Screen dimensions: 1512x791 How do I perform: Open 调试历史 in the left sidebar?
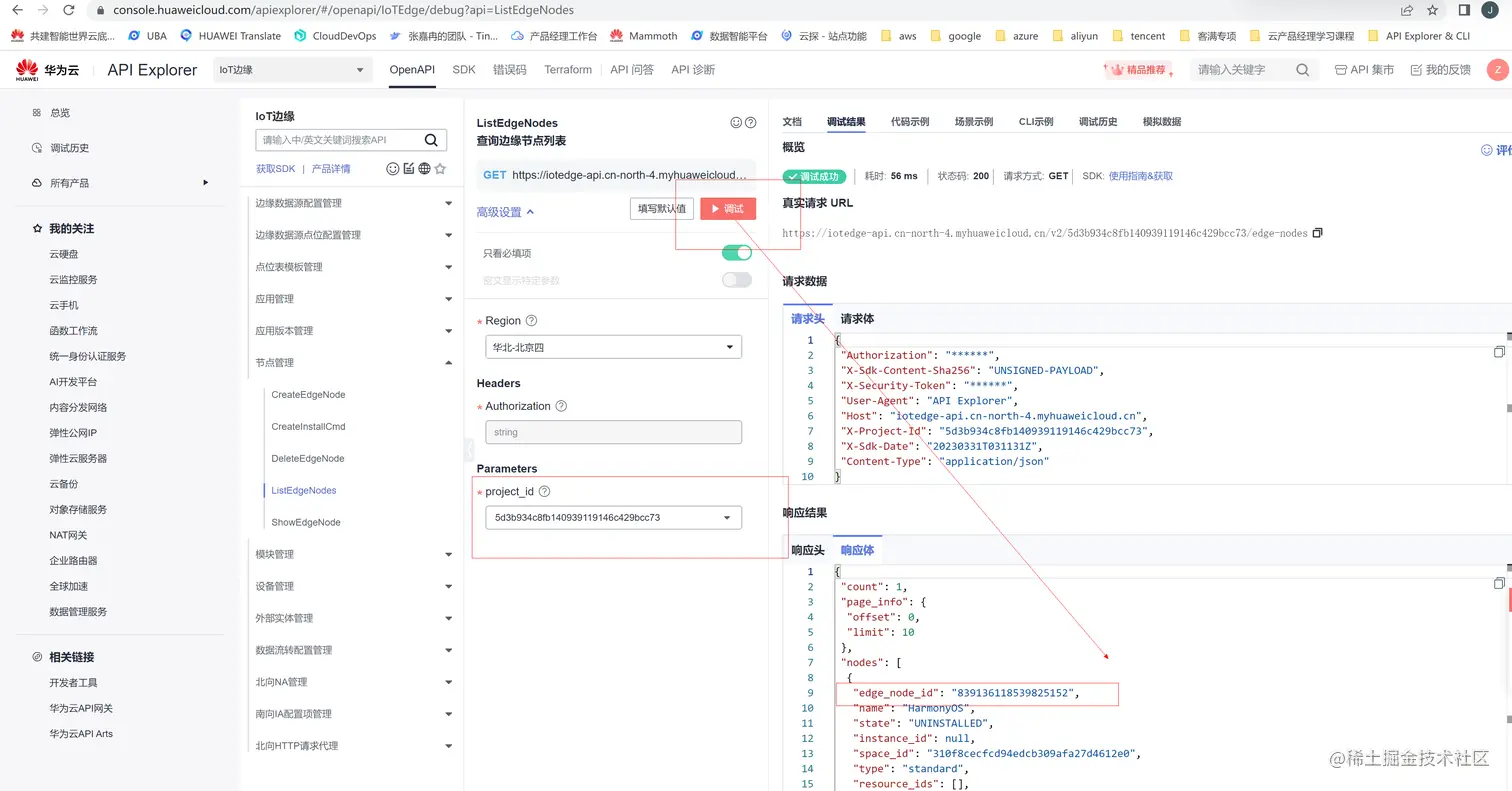(70, 148)
